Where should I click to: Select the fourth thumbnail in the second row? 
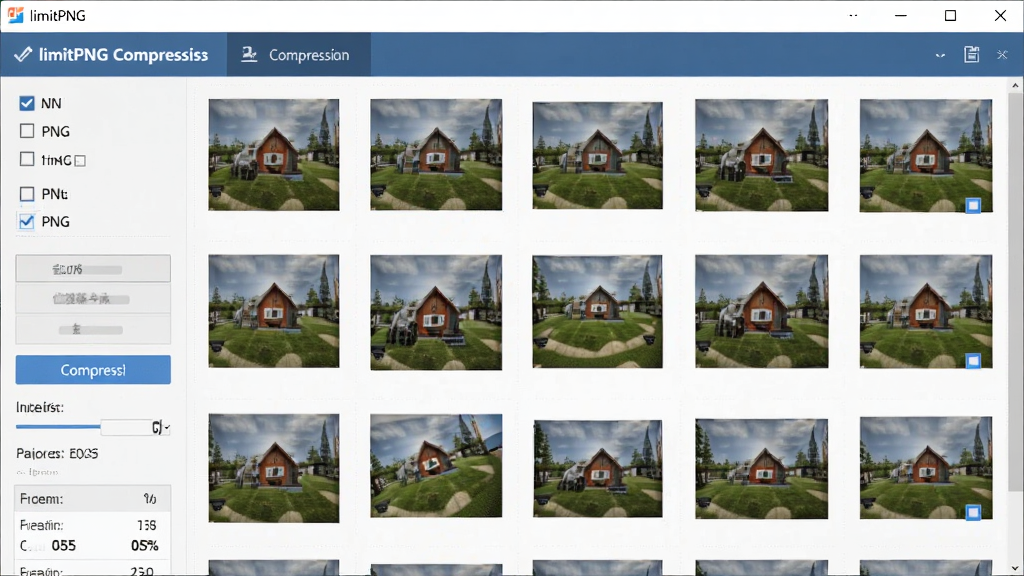tap(761, 312)
